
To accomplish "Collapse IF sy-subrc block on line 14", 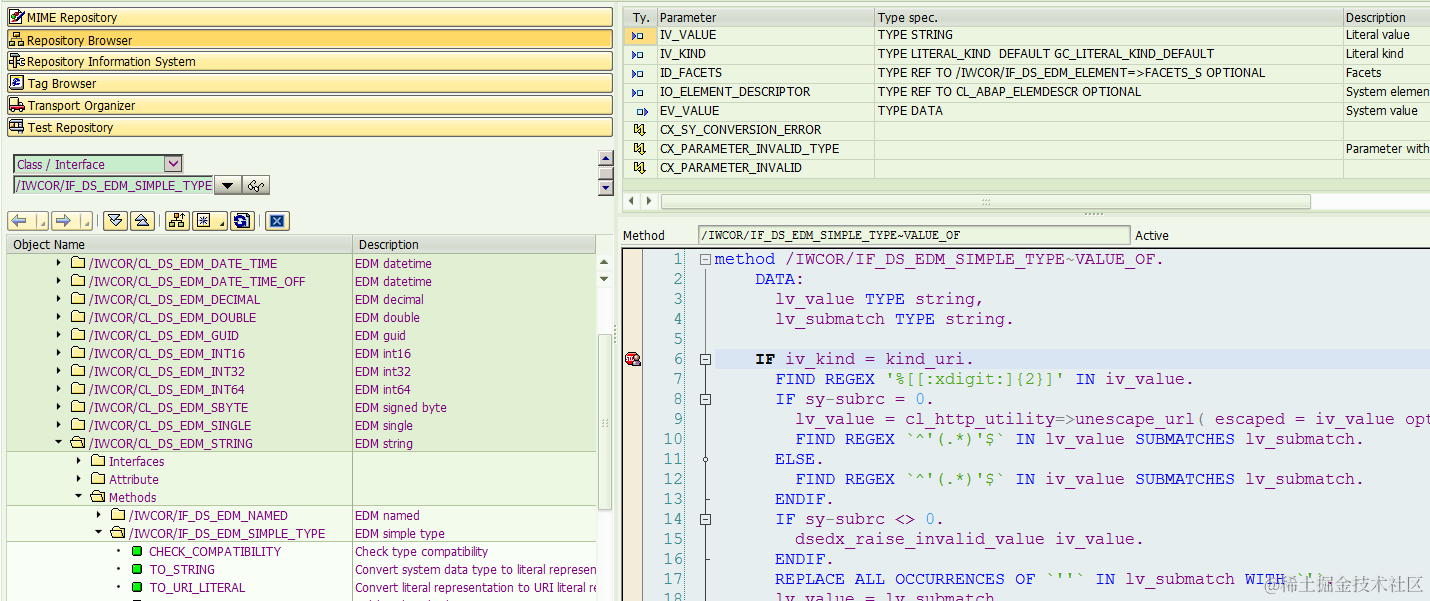I will (705, 519).
